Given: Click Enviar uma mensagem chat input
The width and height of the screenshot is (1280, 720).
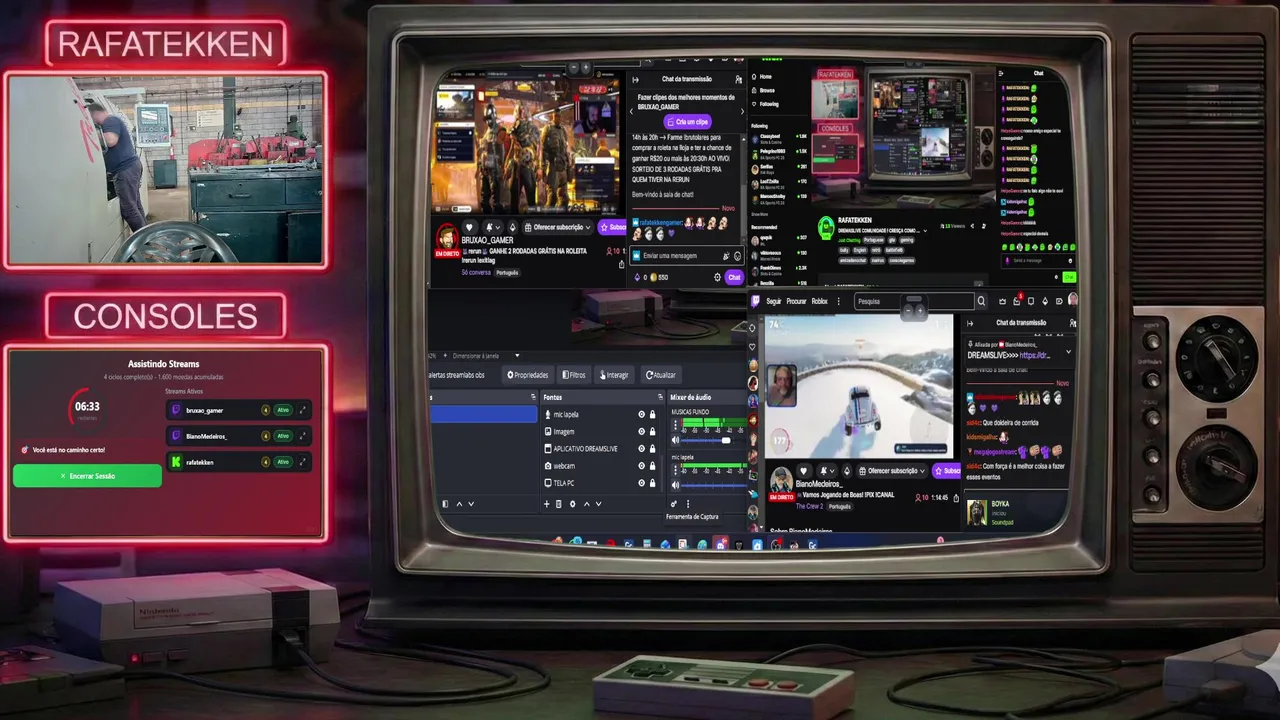Looking at the screenshot, I should 687,256.
